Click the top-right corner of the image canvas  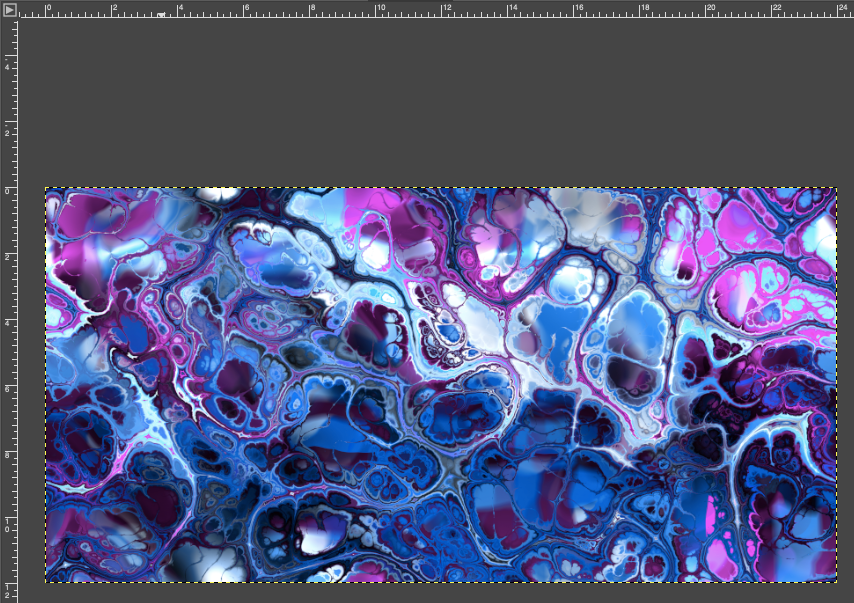point(836,188)
